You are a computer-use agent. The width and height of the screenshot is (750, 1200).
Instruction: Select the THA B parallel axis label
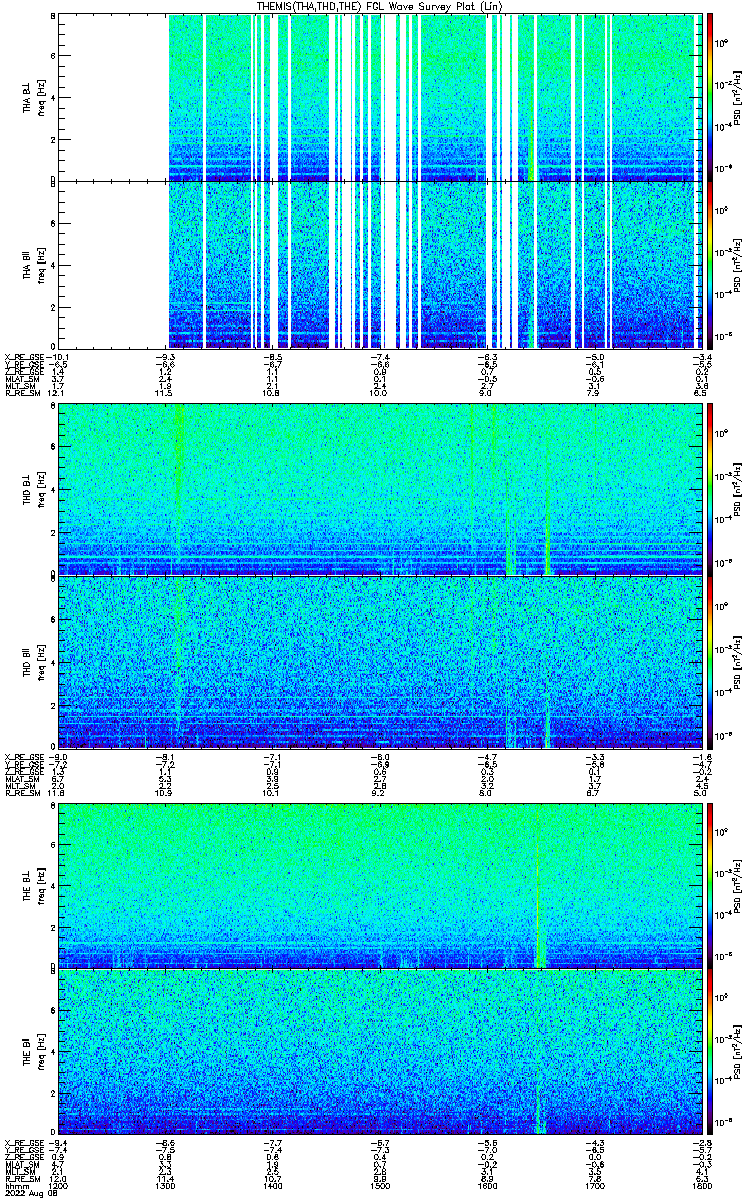click(26, 264)
